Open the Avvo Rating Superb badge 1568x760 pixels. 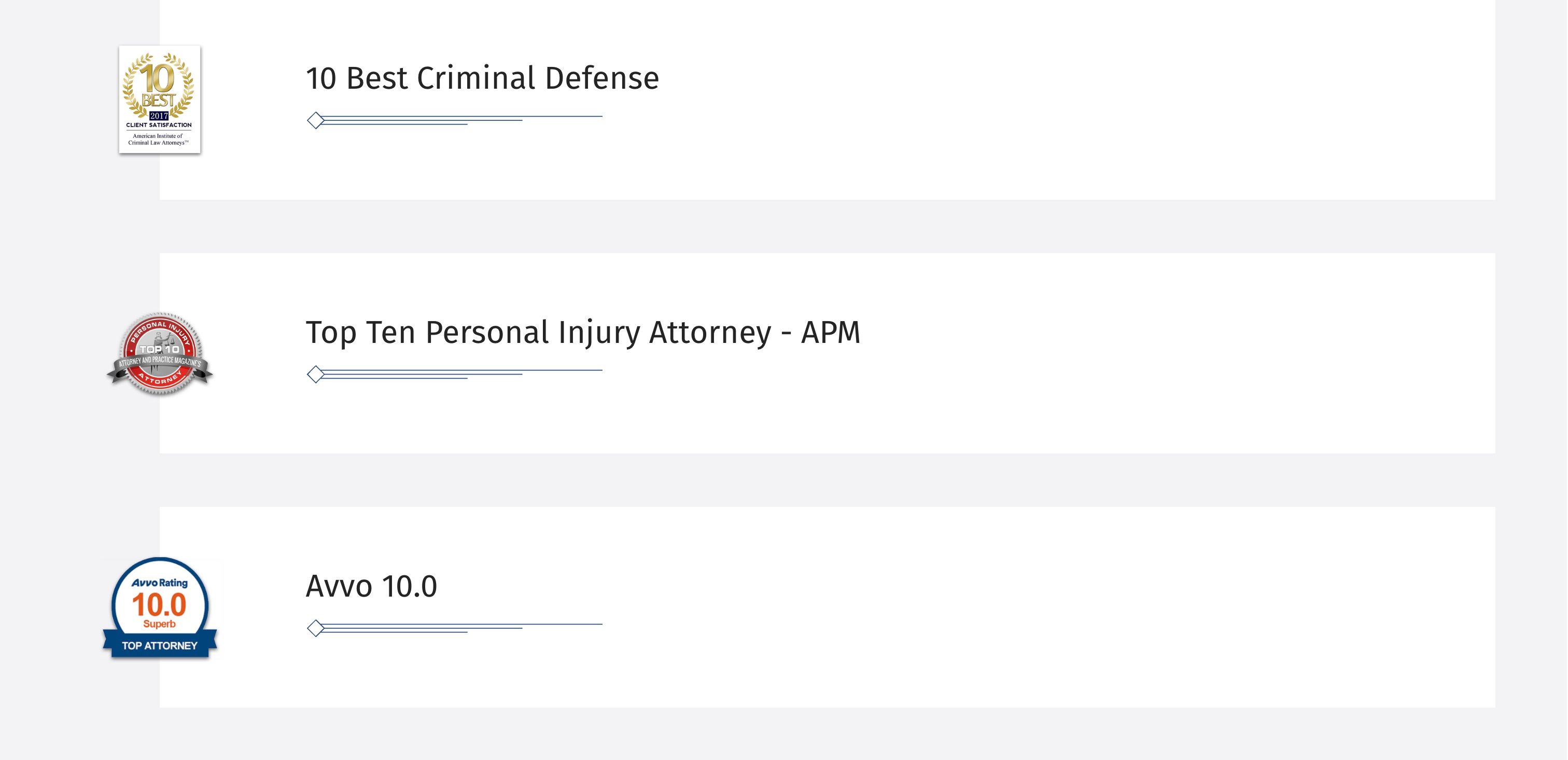pyautogui.click(x=160, y=608)
